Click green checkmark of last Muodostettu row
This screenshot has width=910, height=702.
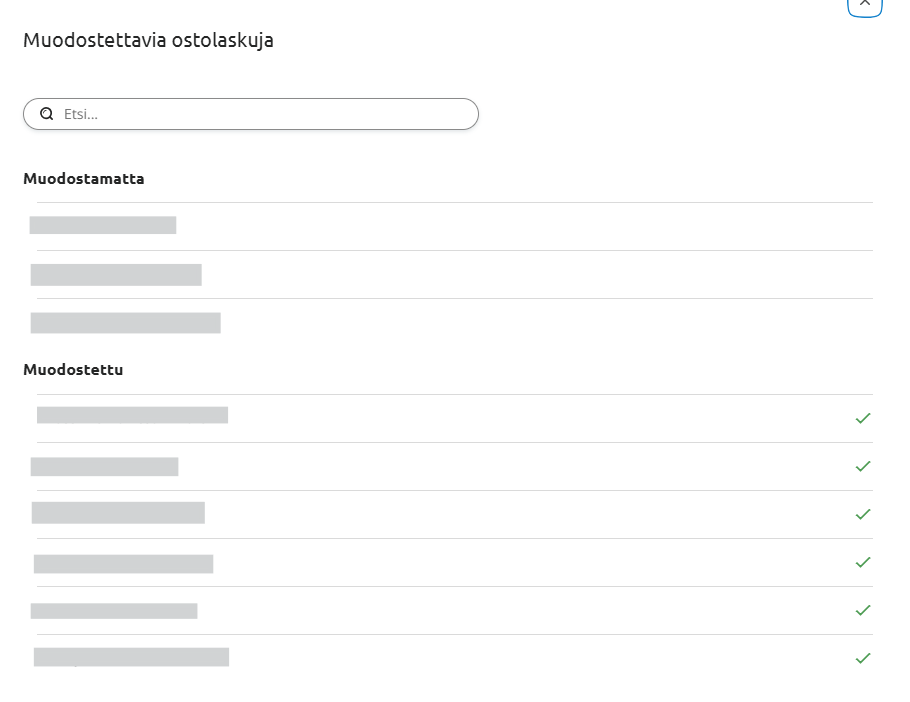(863, 658)
